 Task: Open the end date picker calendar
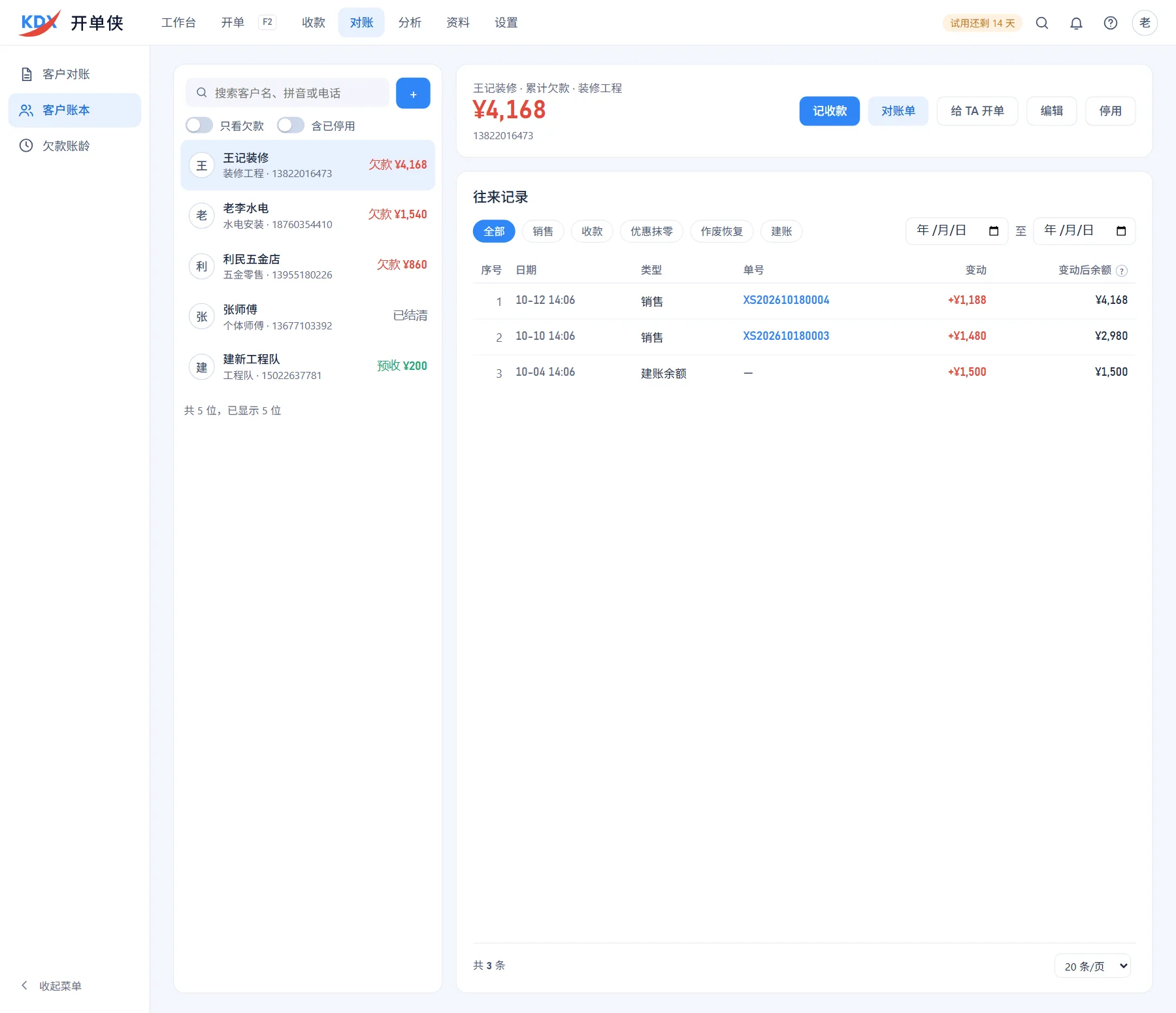click(1121, 231)
